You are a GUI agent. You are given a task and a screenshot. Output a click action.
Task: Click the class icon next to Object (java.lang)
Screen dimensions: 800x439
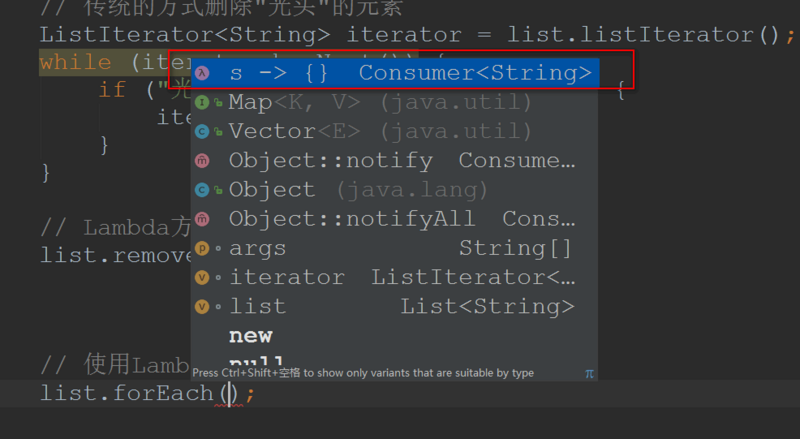(201, 189)
